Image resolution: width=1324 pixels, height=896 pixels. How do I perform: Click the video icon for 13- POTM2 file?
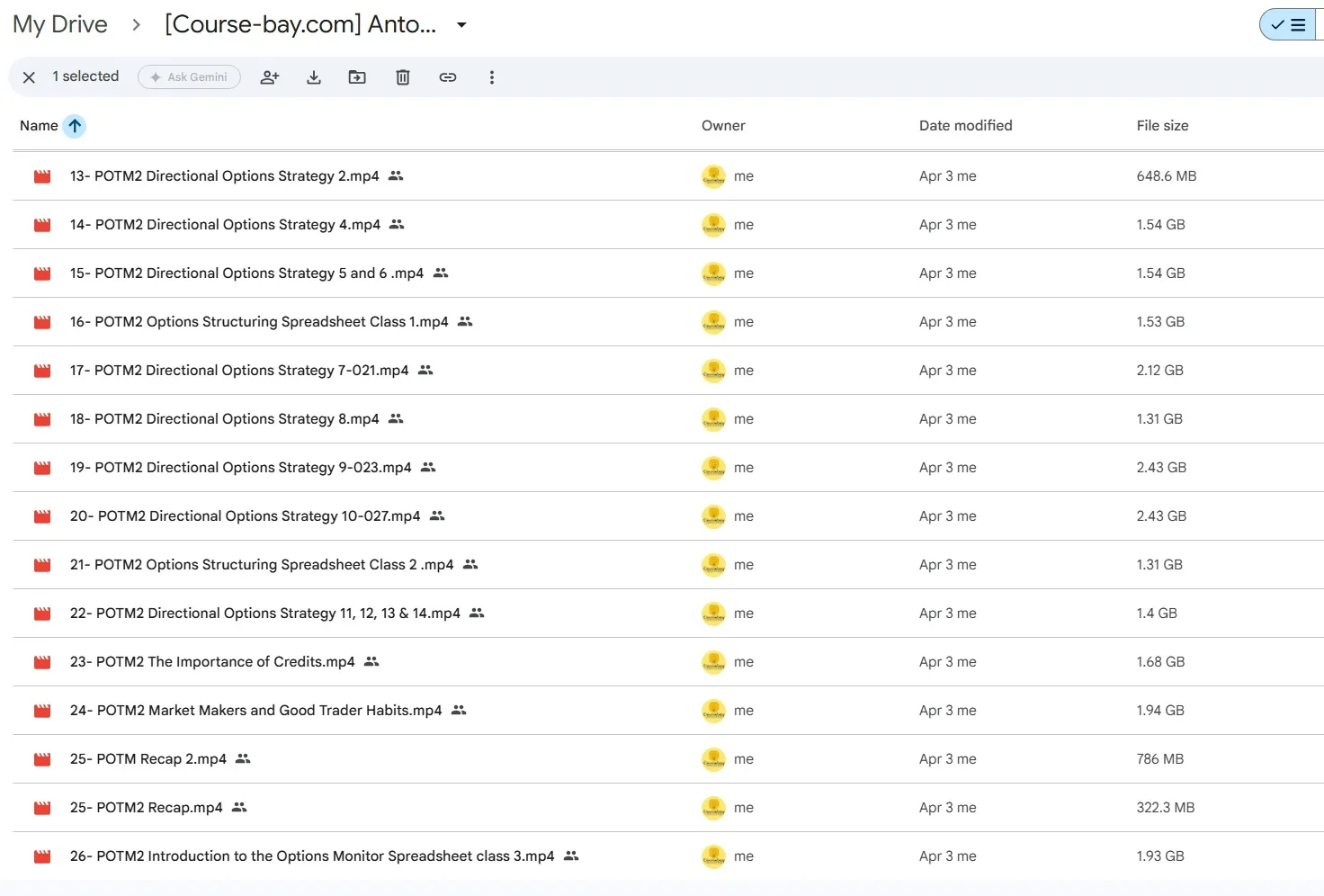(42, 176)
